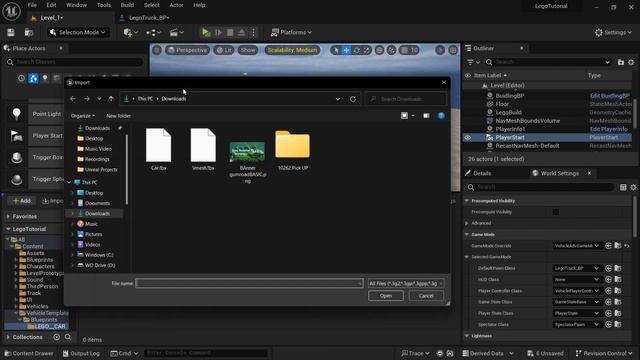Open the file type filter dropdown
The height and width of the screenshot is (360, 640).
click(406, 283)
